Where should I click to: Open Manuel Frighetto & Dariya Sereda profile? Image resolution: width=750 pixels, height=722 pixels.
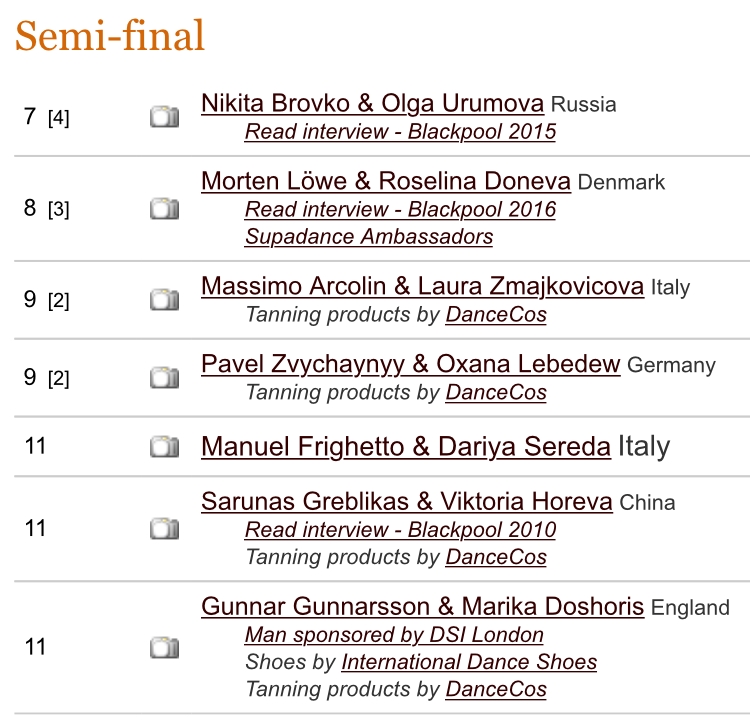(406, 446)
